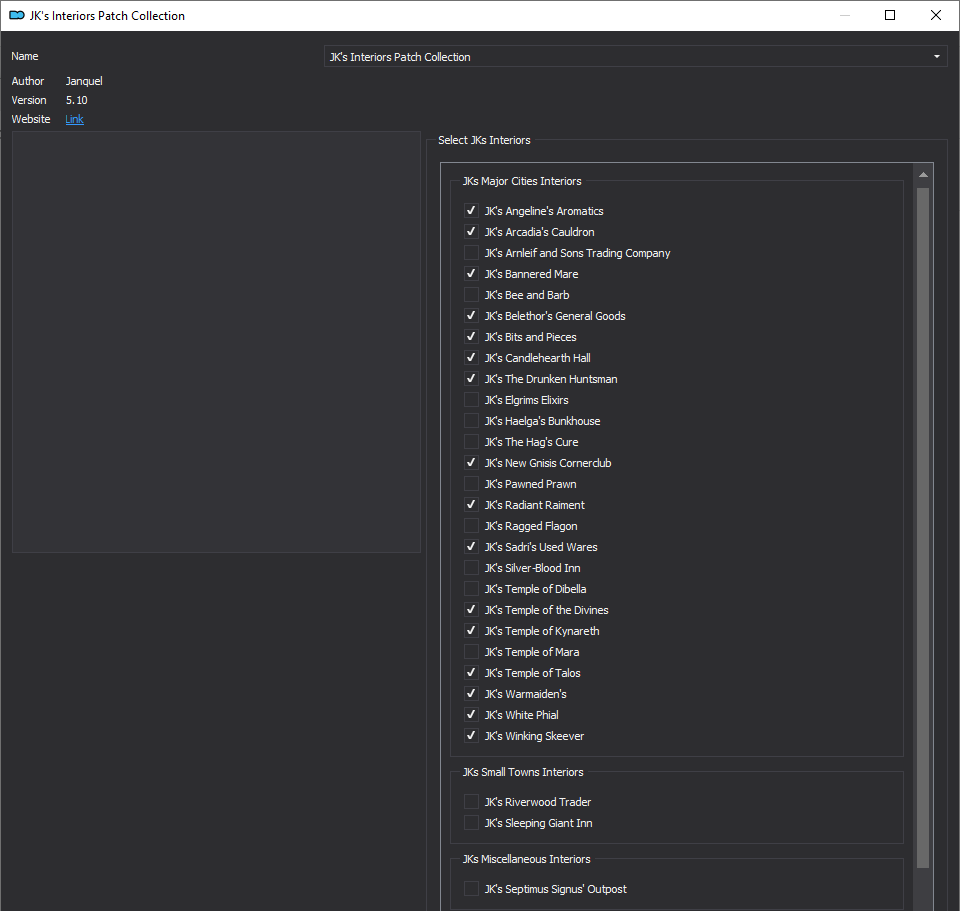The width and height of the screenshot is (960, 911).
Task: Tick JK's The Hag's Cure
Action: point(471,442)
